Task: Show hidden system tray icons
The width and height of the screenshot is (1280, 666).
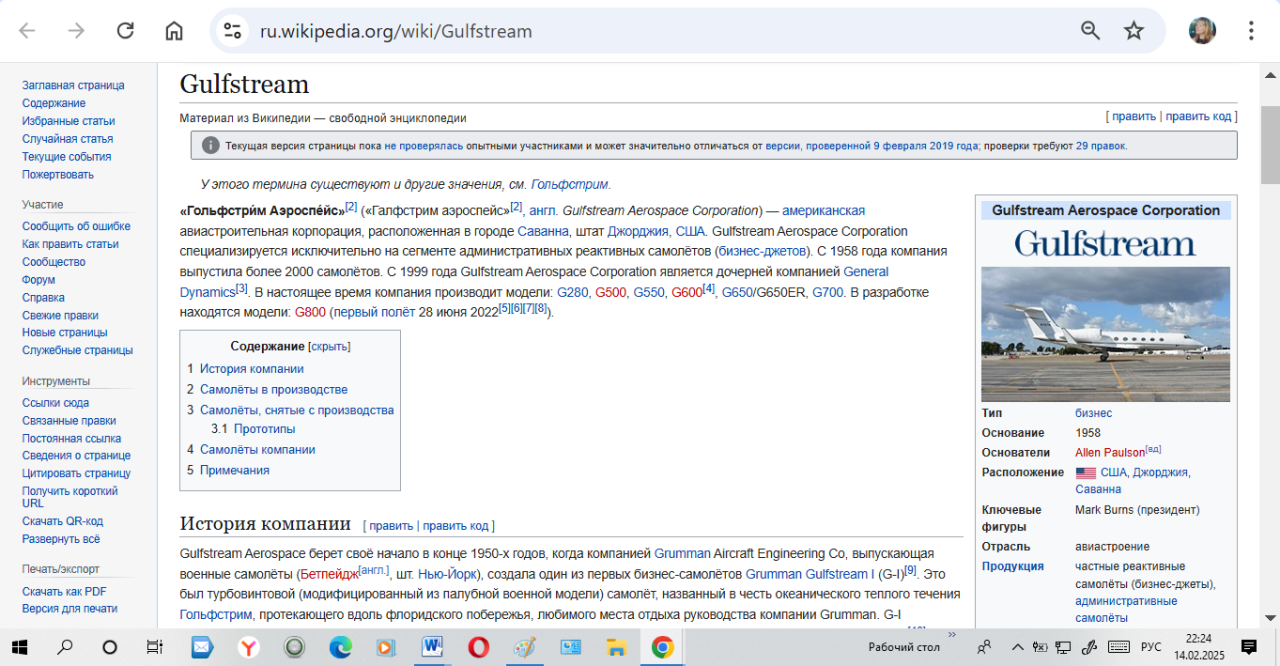Action: tap(1017, 647)
